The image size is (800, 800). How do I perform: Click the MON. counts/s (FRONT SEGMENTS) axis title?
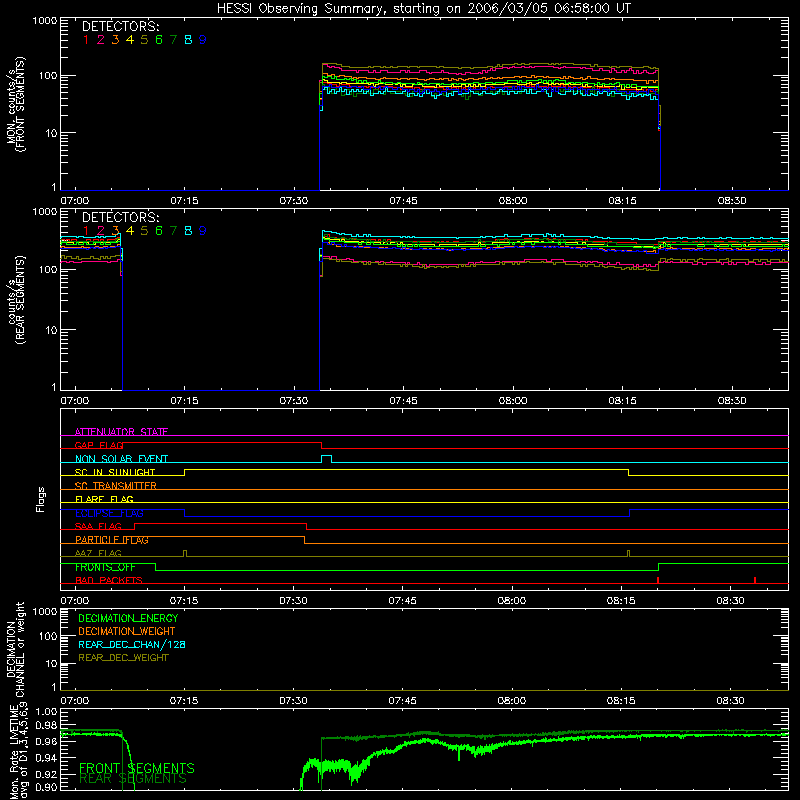pos(15,104)
